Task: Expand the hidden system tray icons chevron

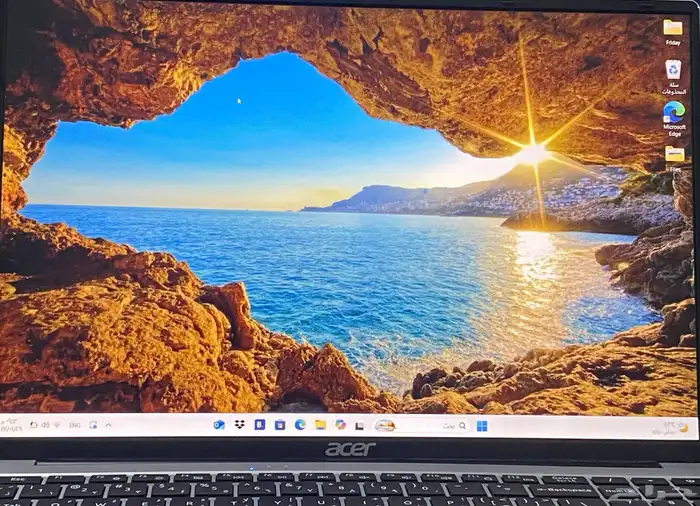Action: (x=108, y=425)
